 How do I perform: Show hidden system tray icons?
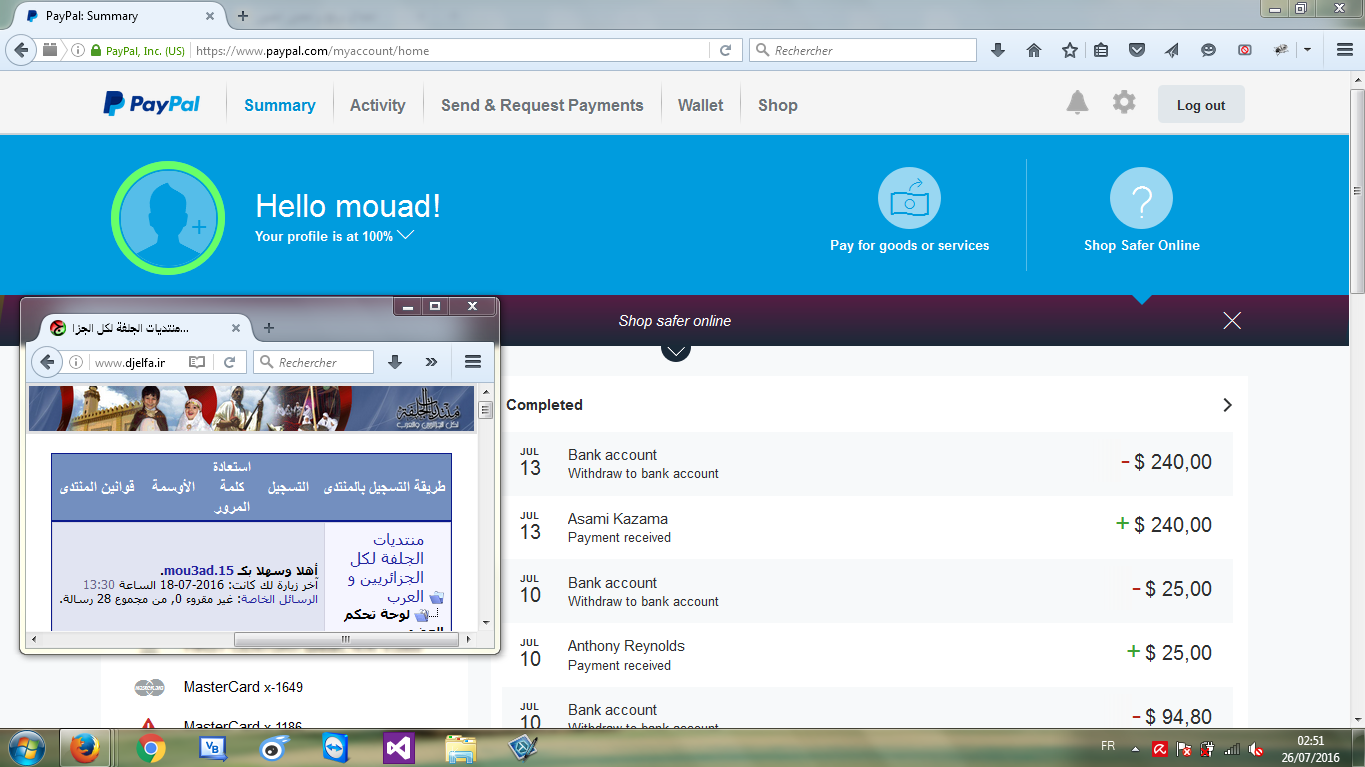[1135, 748]
